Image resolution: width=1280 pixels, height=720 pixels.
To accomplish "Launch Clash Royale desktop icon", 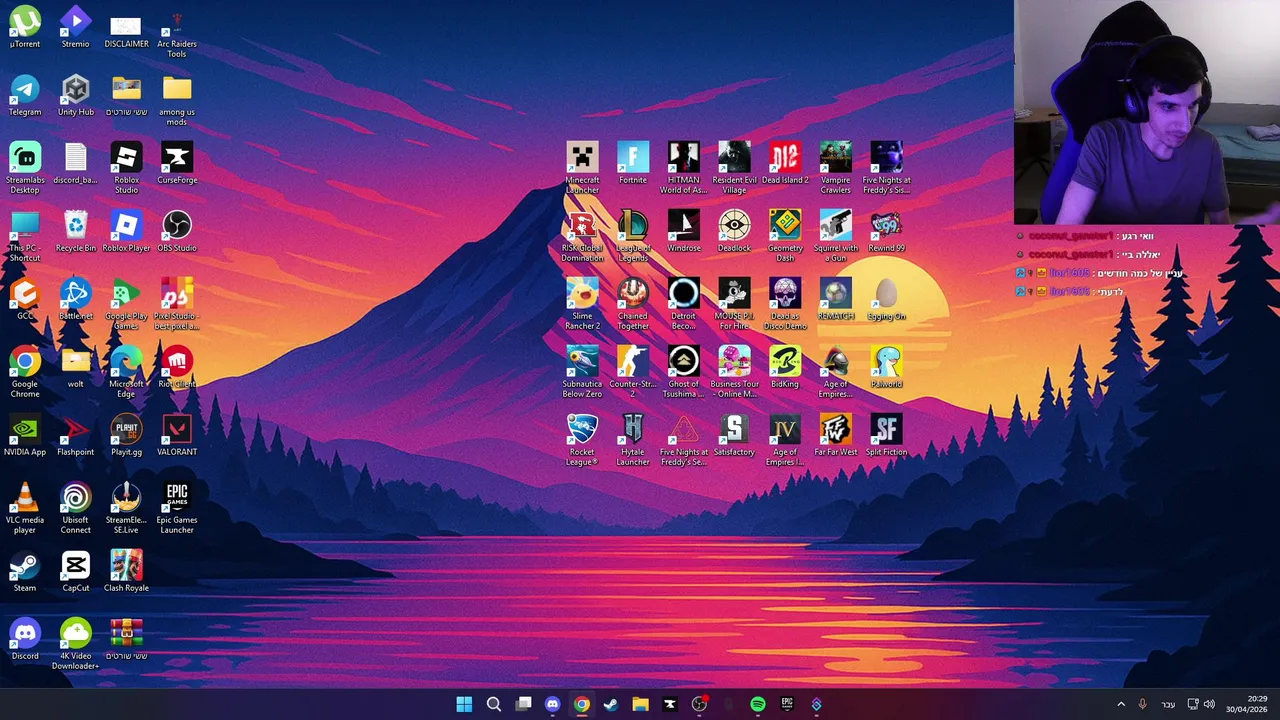I will coord(126,571).
